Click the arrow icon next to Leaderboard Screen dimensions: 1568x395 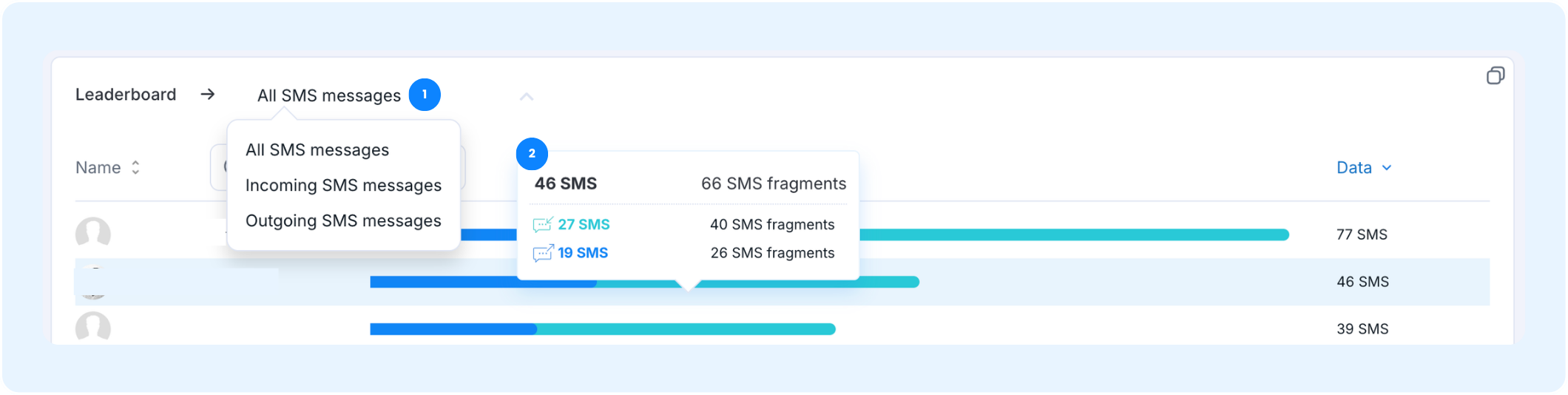[x=208, y=94]
